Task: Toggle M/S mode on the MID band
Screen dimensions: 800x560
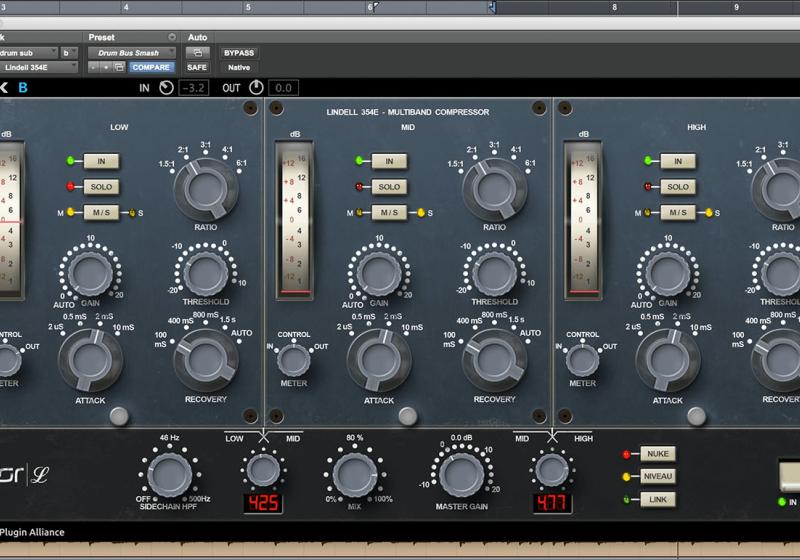Action: tap(389, 212)
